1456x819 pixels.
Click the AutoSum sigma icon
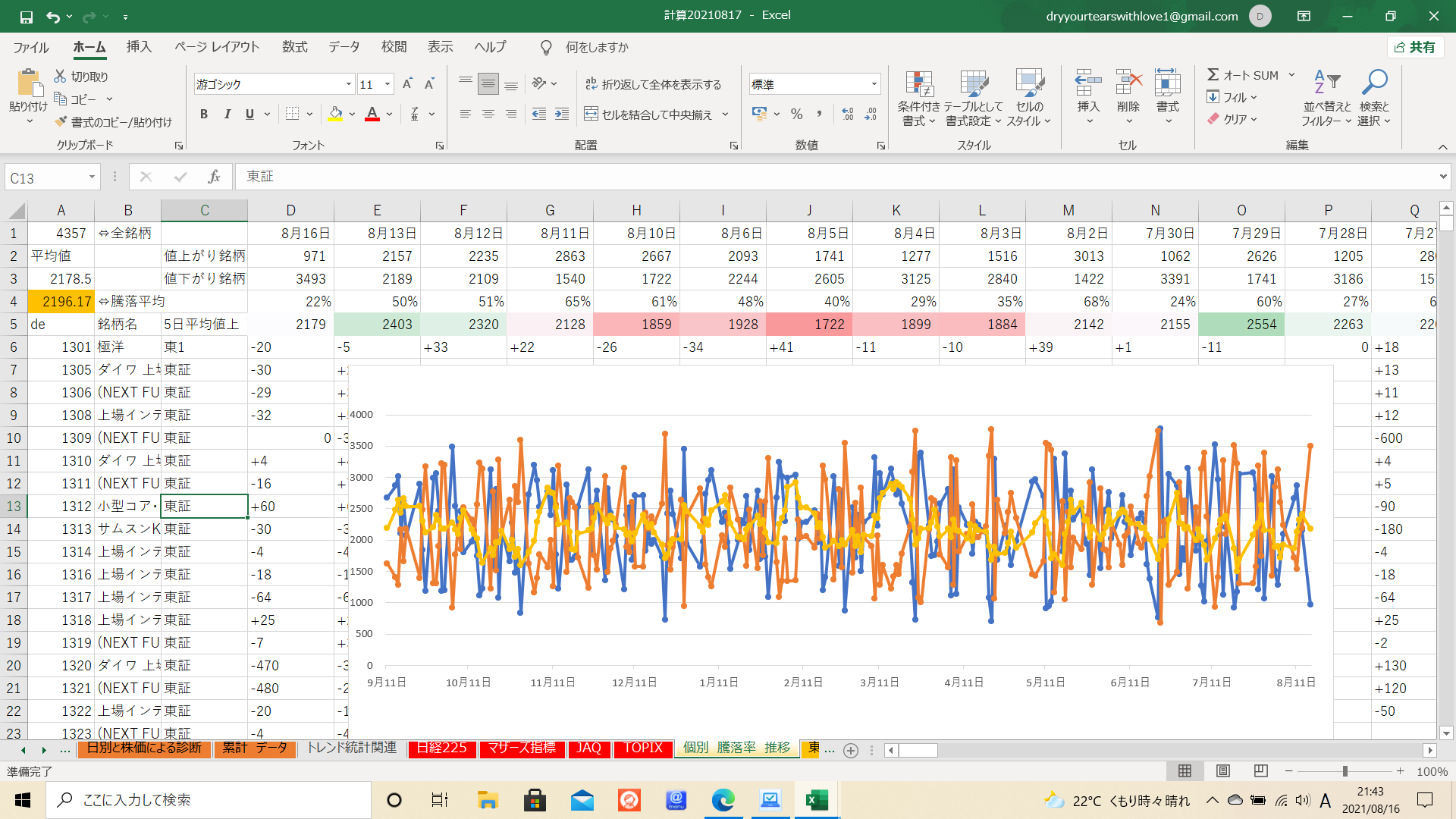[x=1213, y=75]
